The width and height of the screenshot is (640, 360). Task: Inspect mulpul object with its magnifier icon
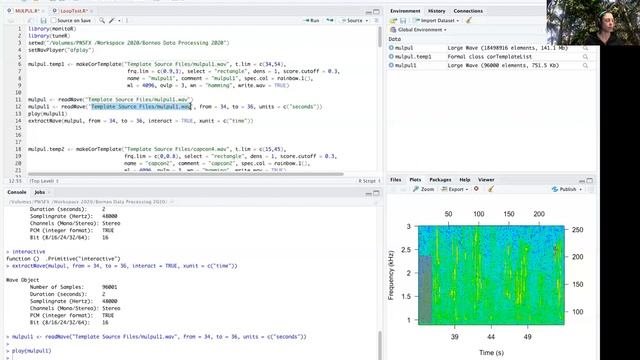(585, 48)
